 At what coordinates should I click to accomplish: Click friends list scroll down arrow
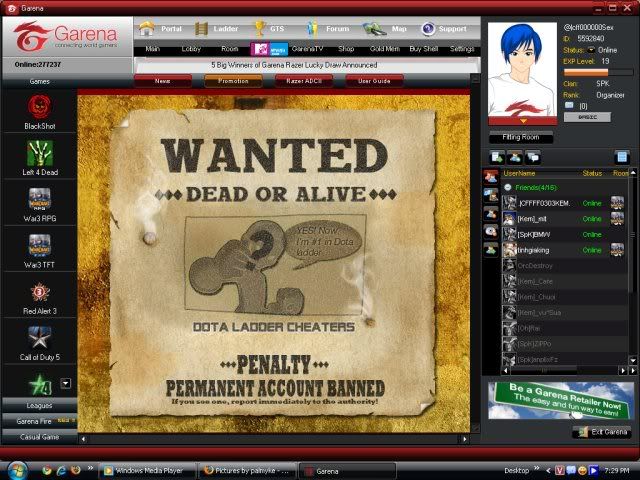pyautogui.click(x=633, y=360)
